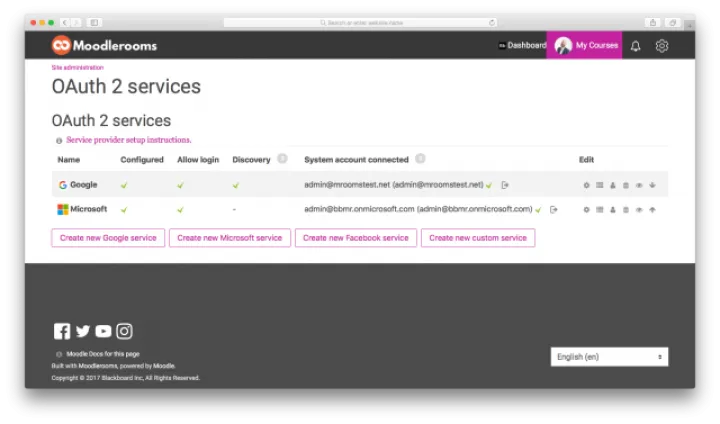Viewport: 720px width, 424px height.
Task: Click the Moodlerooms logo
Action: [x=104, y=45]
